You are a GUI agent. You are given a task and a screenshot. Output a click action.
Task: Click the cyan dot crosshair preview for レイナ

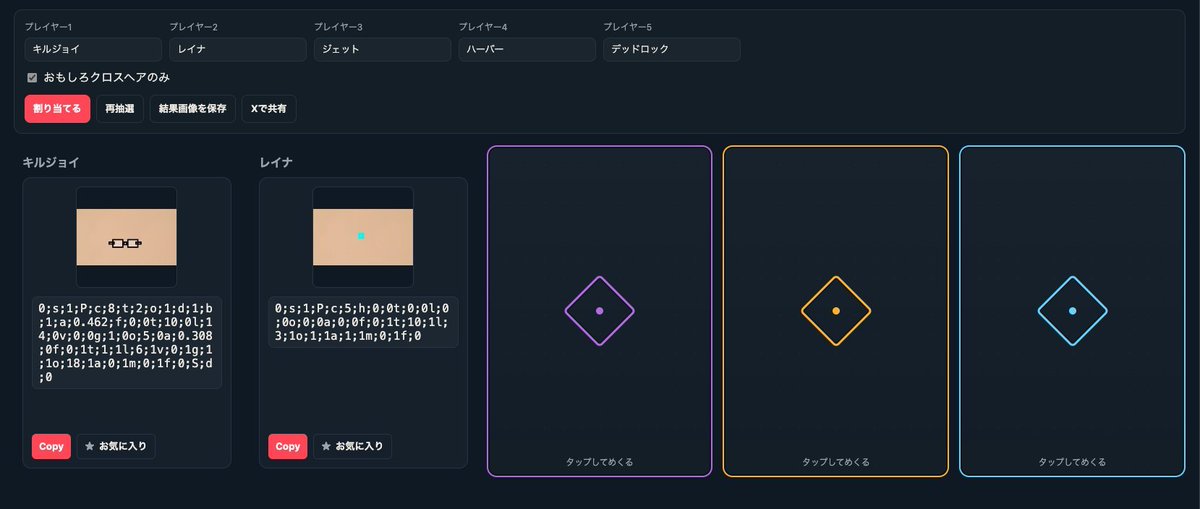click(363, 238)
